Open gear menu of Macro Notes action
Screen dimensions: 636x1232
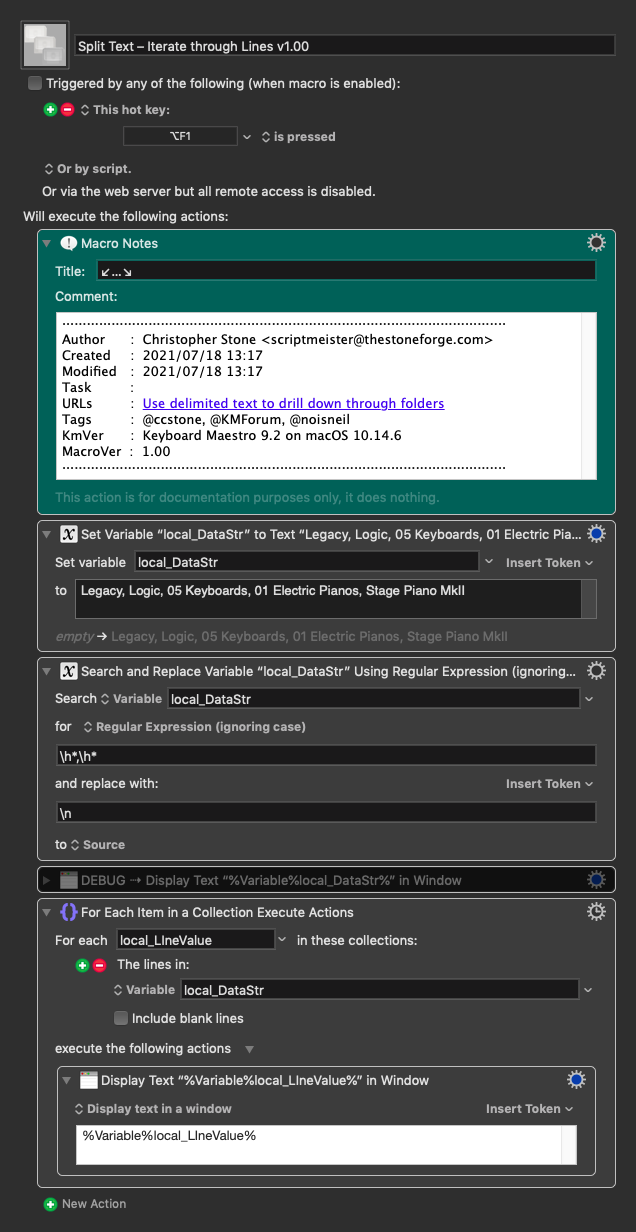[596, 243]
